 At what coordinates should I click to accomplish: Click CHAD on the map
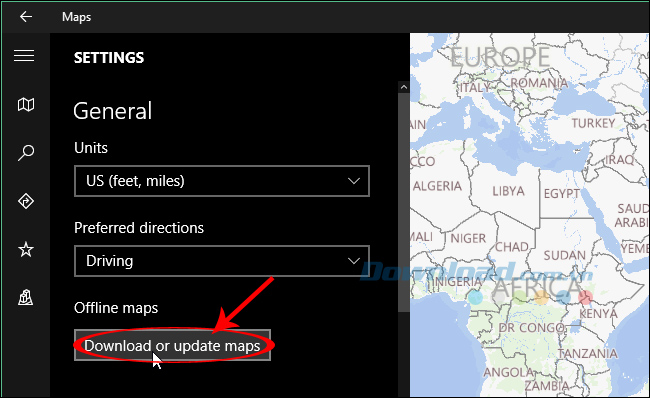(512, 247)
